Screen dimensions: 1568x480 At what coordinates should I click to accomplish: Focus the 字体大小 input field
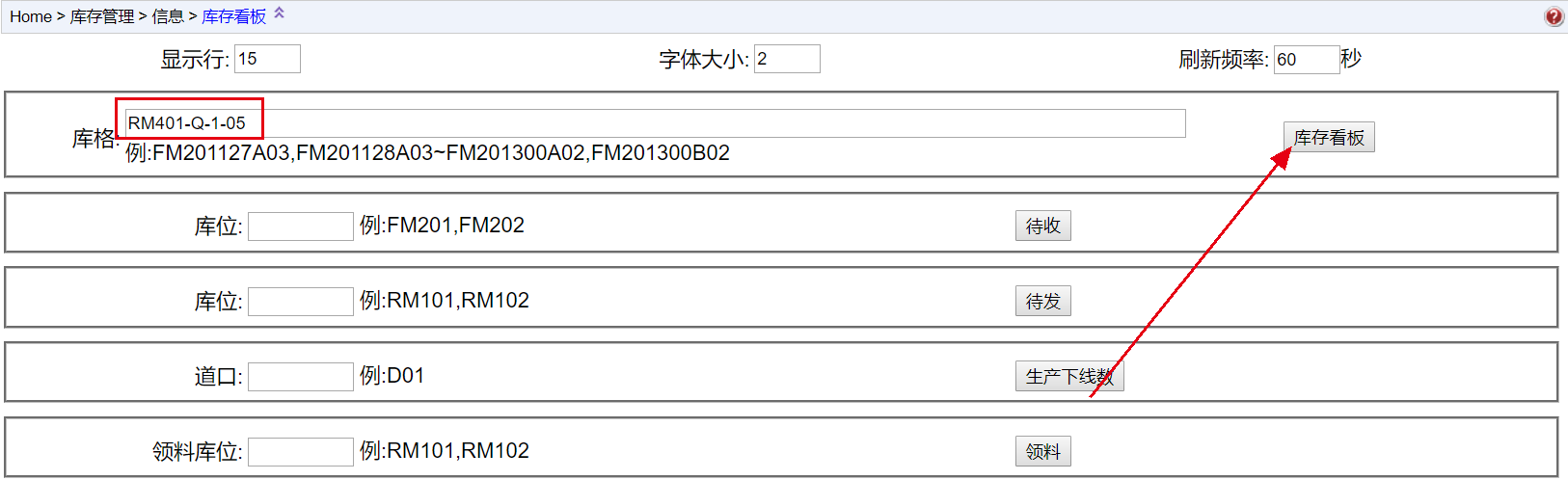coord(787,59)
